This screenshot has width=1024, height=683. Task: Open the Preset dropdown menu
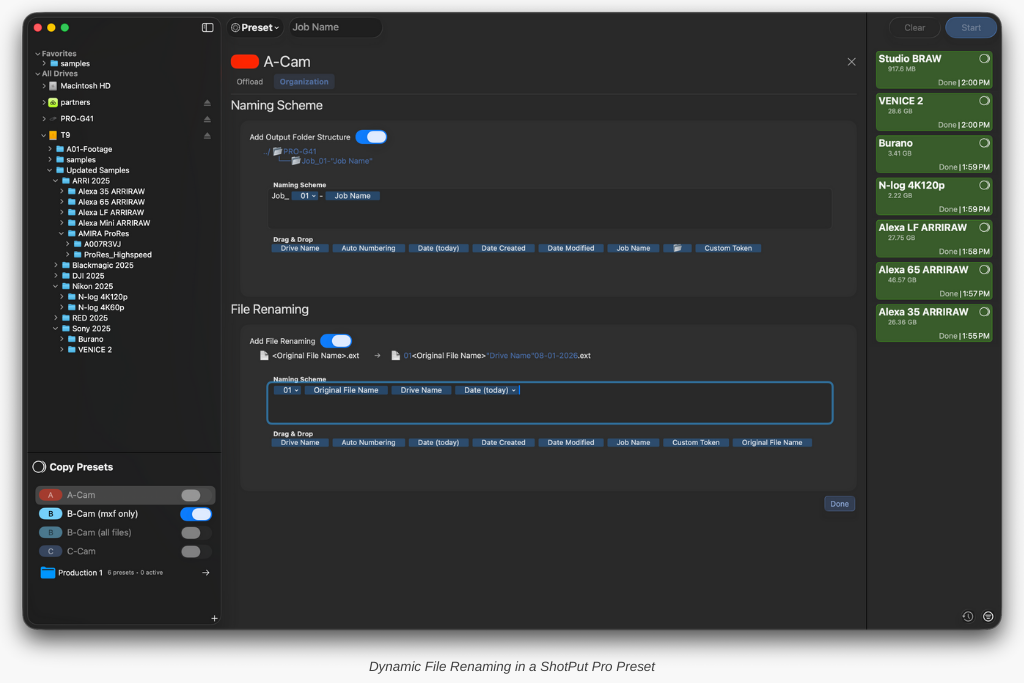(x=255, y=28)
